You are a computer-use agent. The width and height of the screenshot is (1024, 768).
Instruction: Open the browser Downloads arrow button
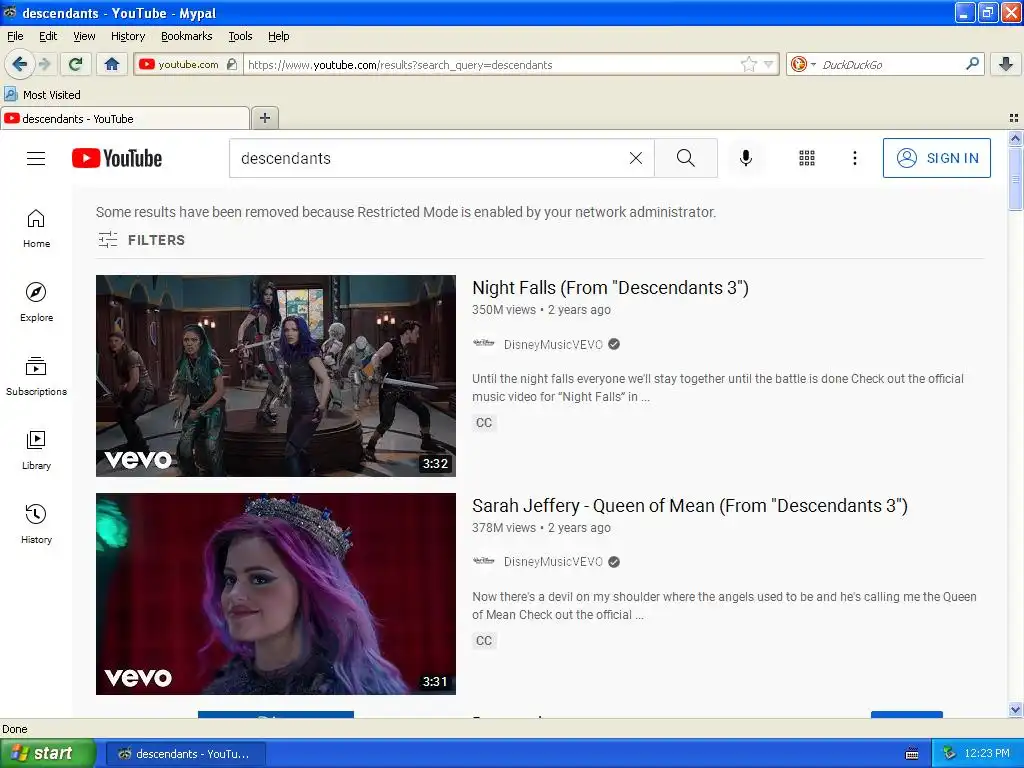tap(1006, 64)
